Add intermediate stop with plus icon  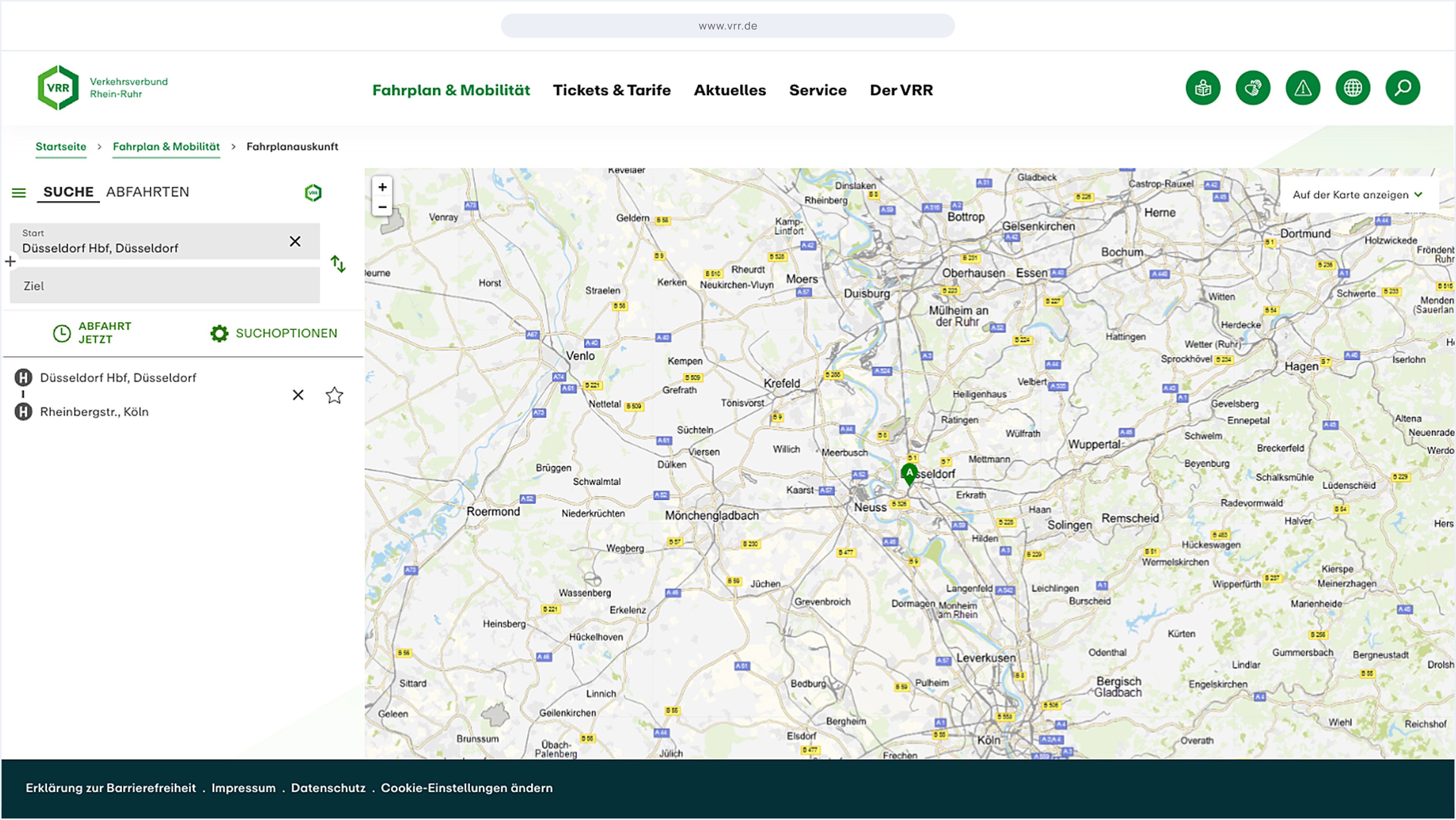tap(10, 262)
